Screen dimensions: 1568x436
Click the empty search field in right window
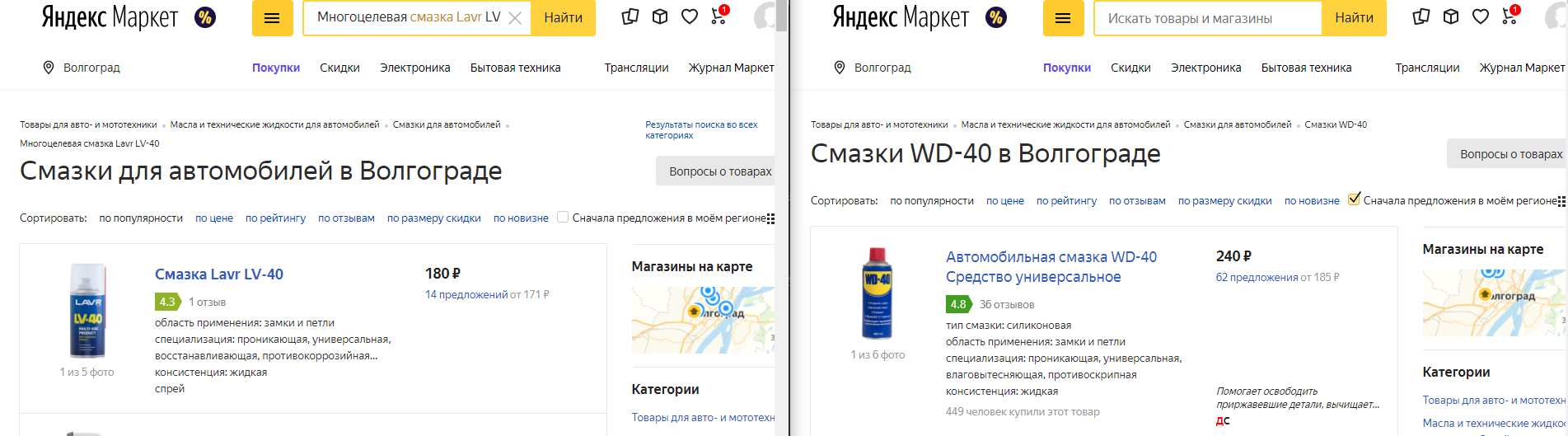1207,18
